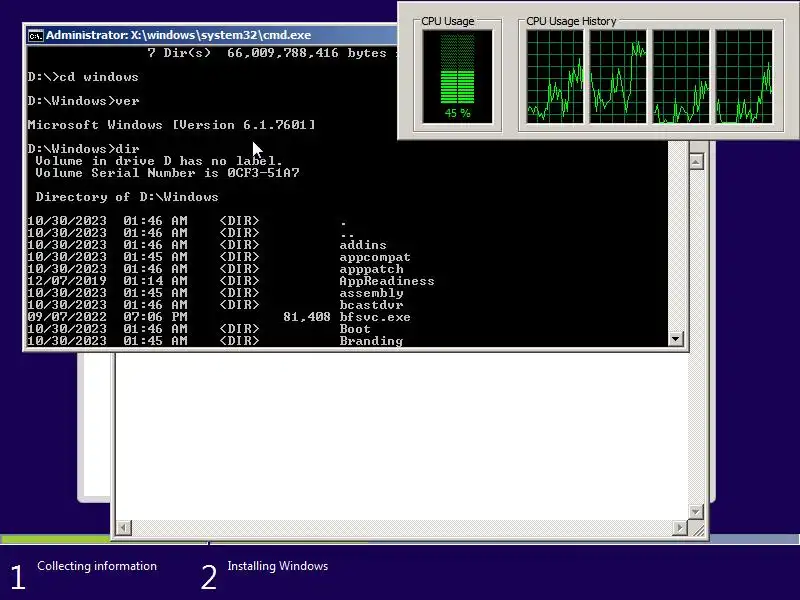Click the "apppatch" directory entry
The height and width of the screenshot is (600, 800).
pos(371,269)
